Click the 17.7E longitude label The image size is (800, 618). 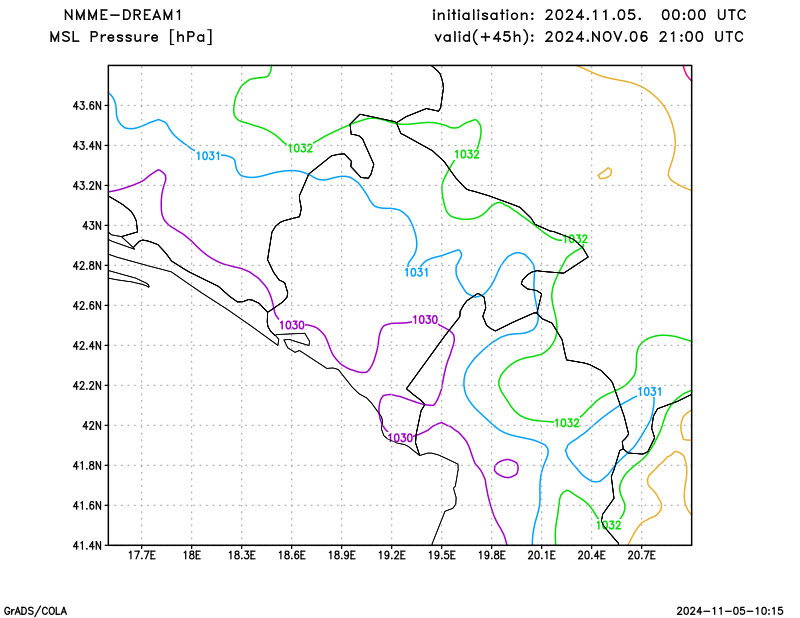coord(142,556)
